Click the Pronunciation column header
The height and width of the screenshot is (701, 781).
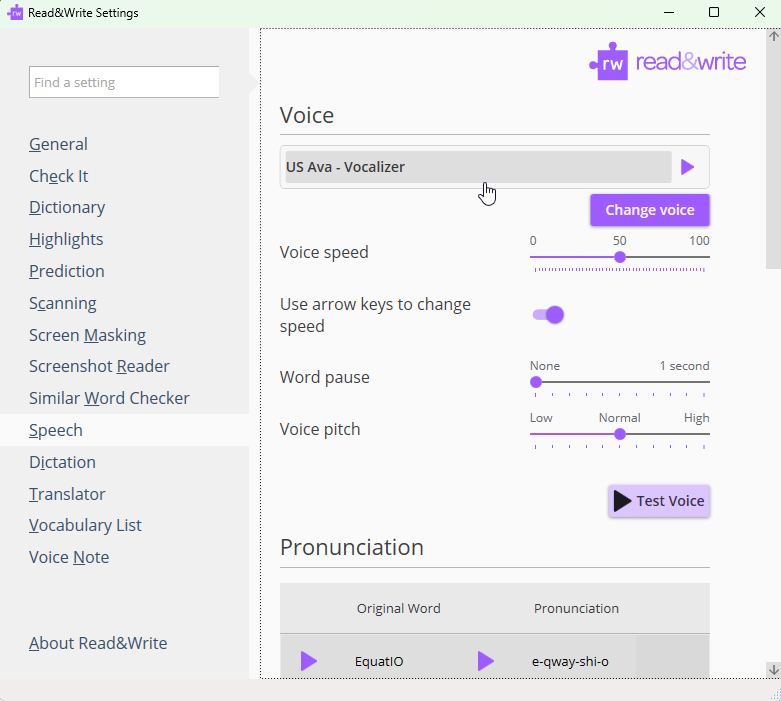[576, 608]
